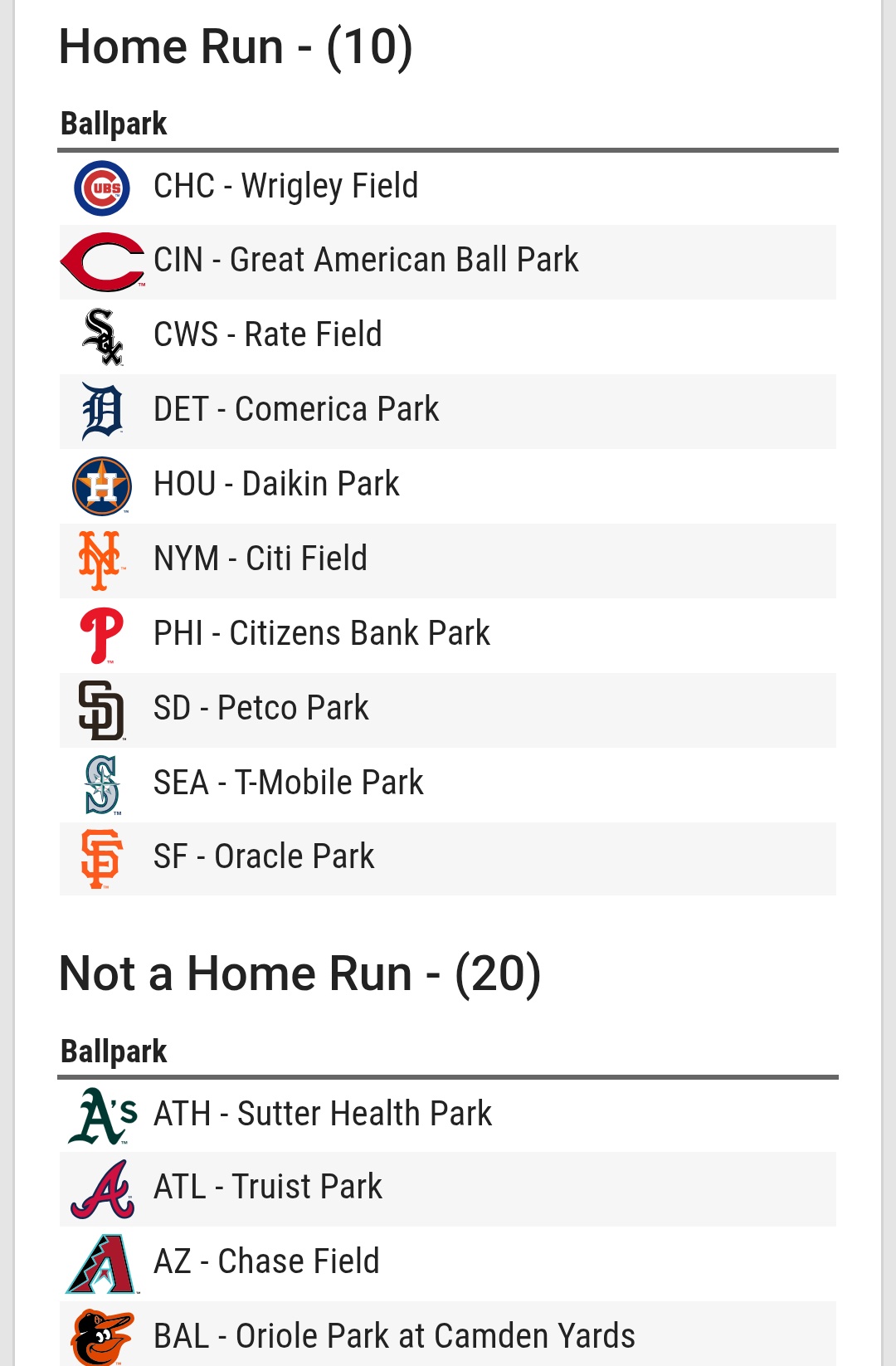
Task: Select the White Sox logo icon
Action: pos(103,337)
